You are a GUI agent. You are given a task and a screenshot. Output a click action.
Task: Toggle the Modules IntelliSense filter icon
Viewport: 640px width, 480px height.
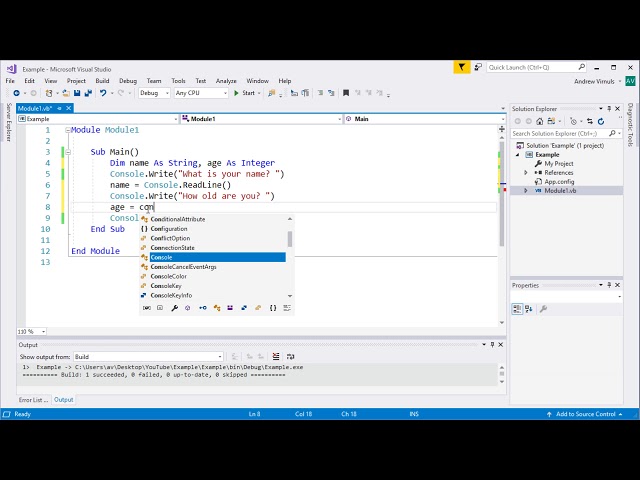[230, 308]
